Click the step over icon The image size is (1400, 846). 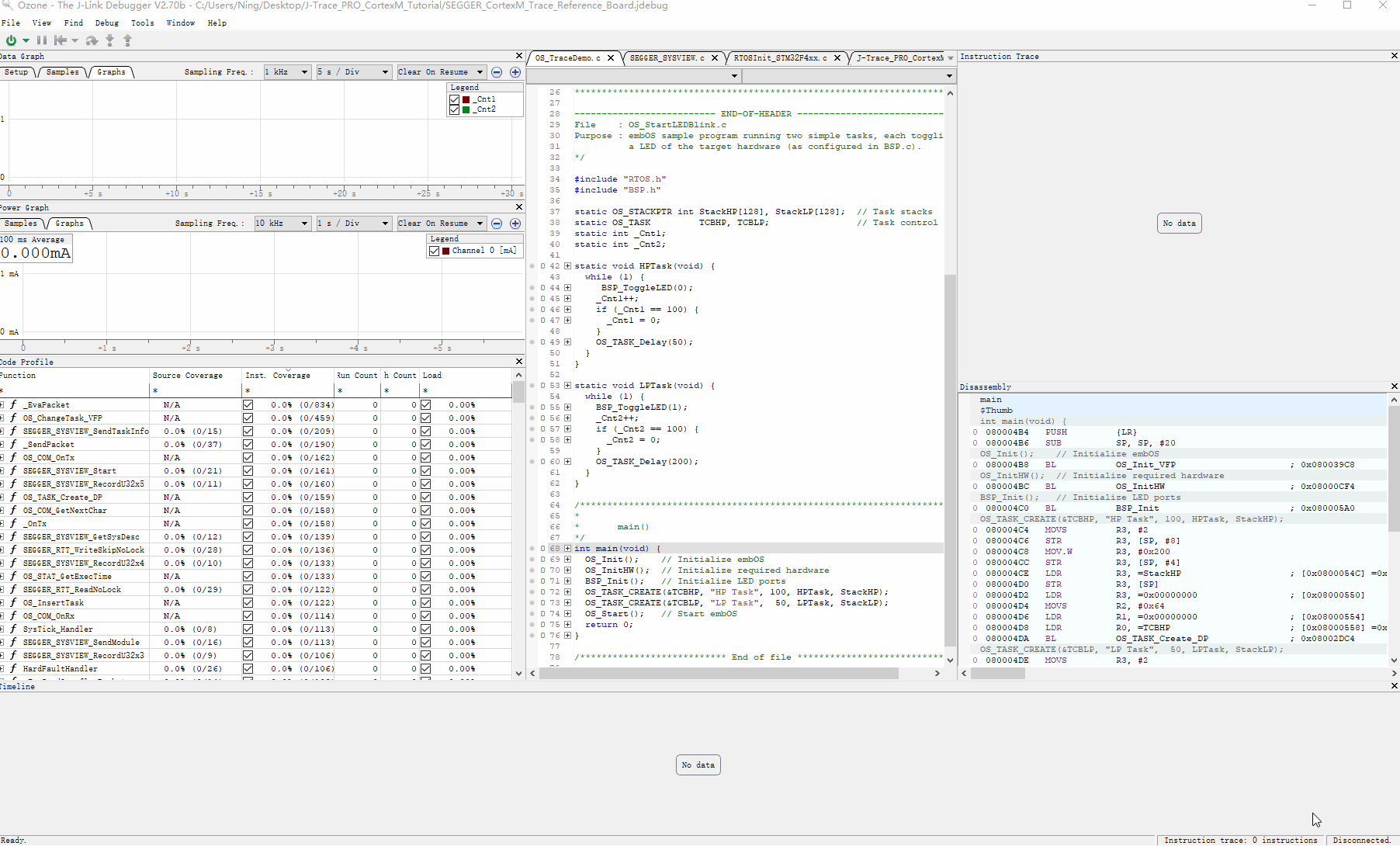(92, 40)
